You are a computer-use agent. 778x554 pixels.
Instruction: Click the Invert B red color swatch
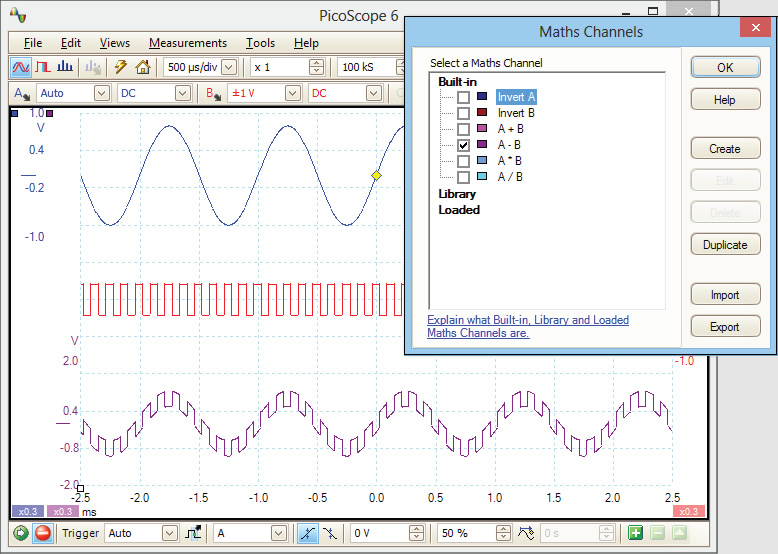pyautogui.click(x=482, y=112)
